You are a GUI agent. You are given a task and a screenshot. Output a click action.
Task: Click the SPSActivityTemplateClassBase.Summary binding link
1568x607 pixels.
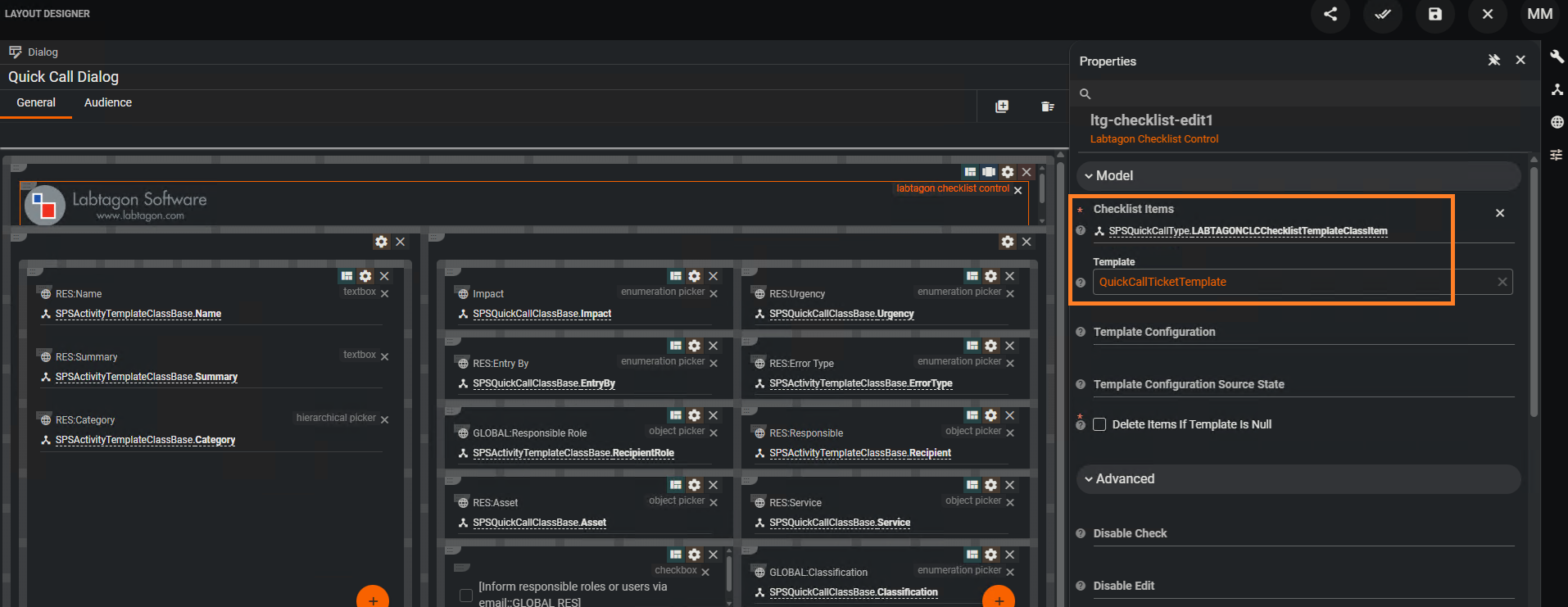click(x=146, y=377)
